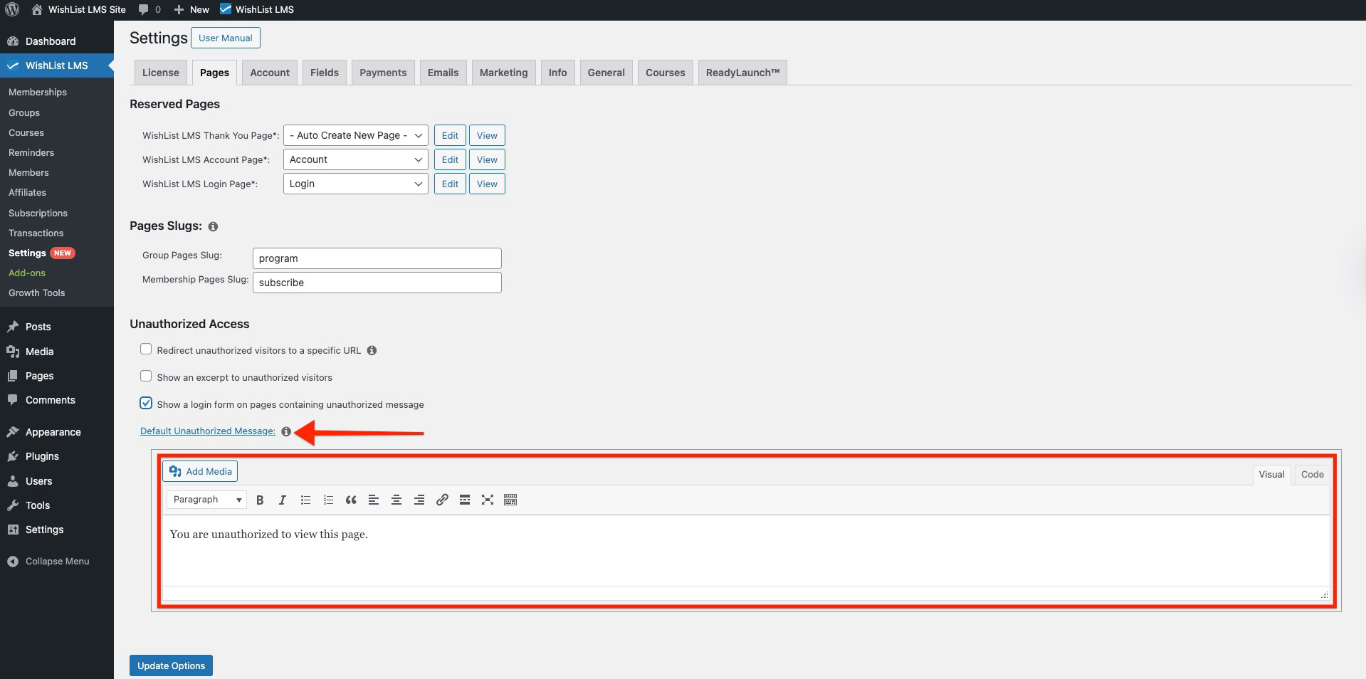Screen dimensions: 1366x679
Task: Check show an excerpt to unauthorized visitors
Action: coord(146,377)
